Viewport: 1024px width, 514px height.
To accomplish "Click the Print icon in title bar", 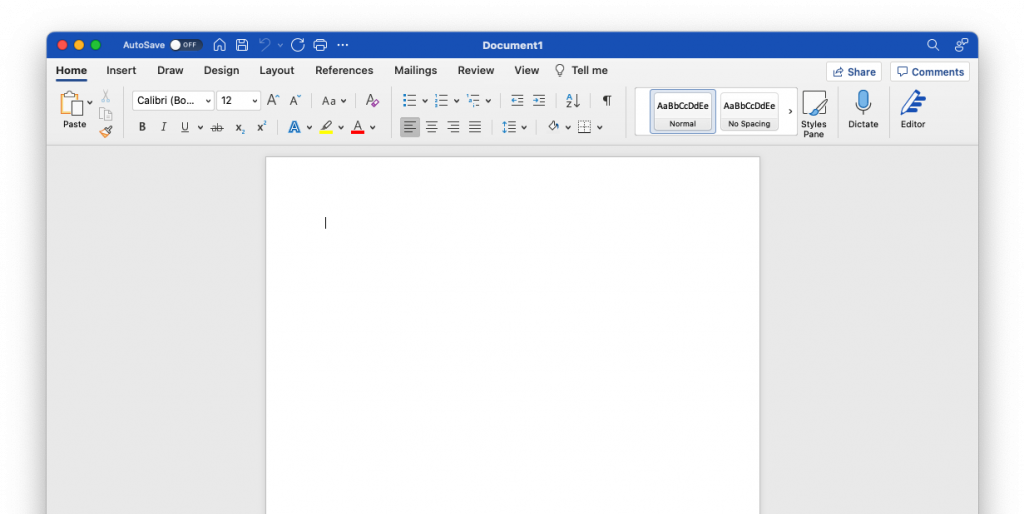I will click(x=320, y=45).
